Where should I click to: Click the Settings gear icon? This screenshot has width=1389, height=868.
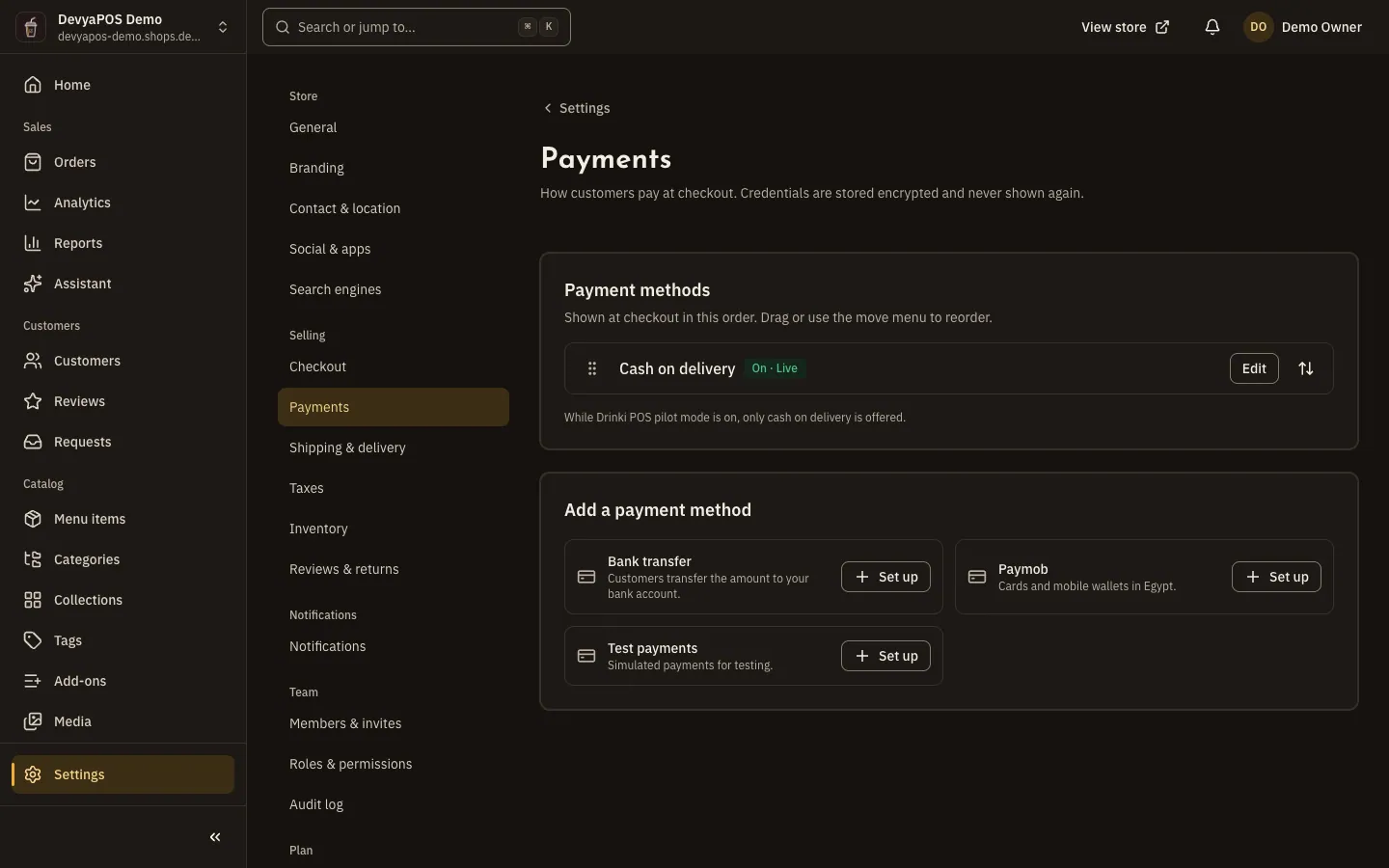point(33,774)
